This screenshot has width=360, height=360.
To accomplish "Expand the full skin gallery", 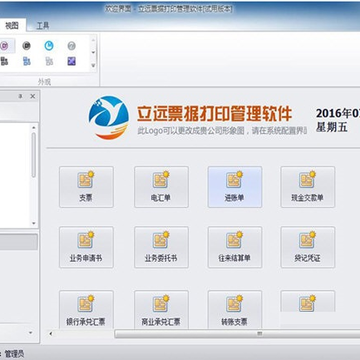I will [93, 65].
